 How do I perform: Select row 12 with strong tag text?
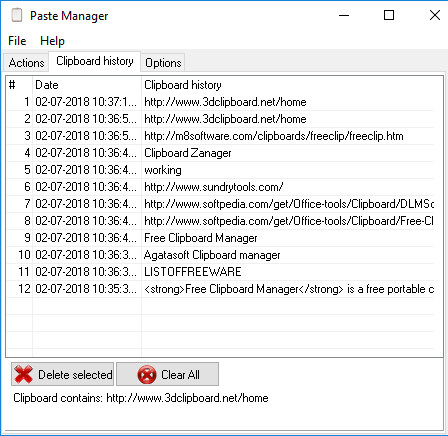tap(220, 289)
